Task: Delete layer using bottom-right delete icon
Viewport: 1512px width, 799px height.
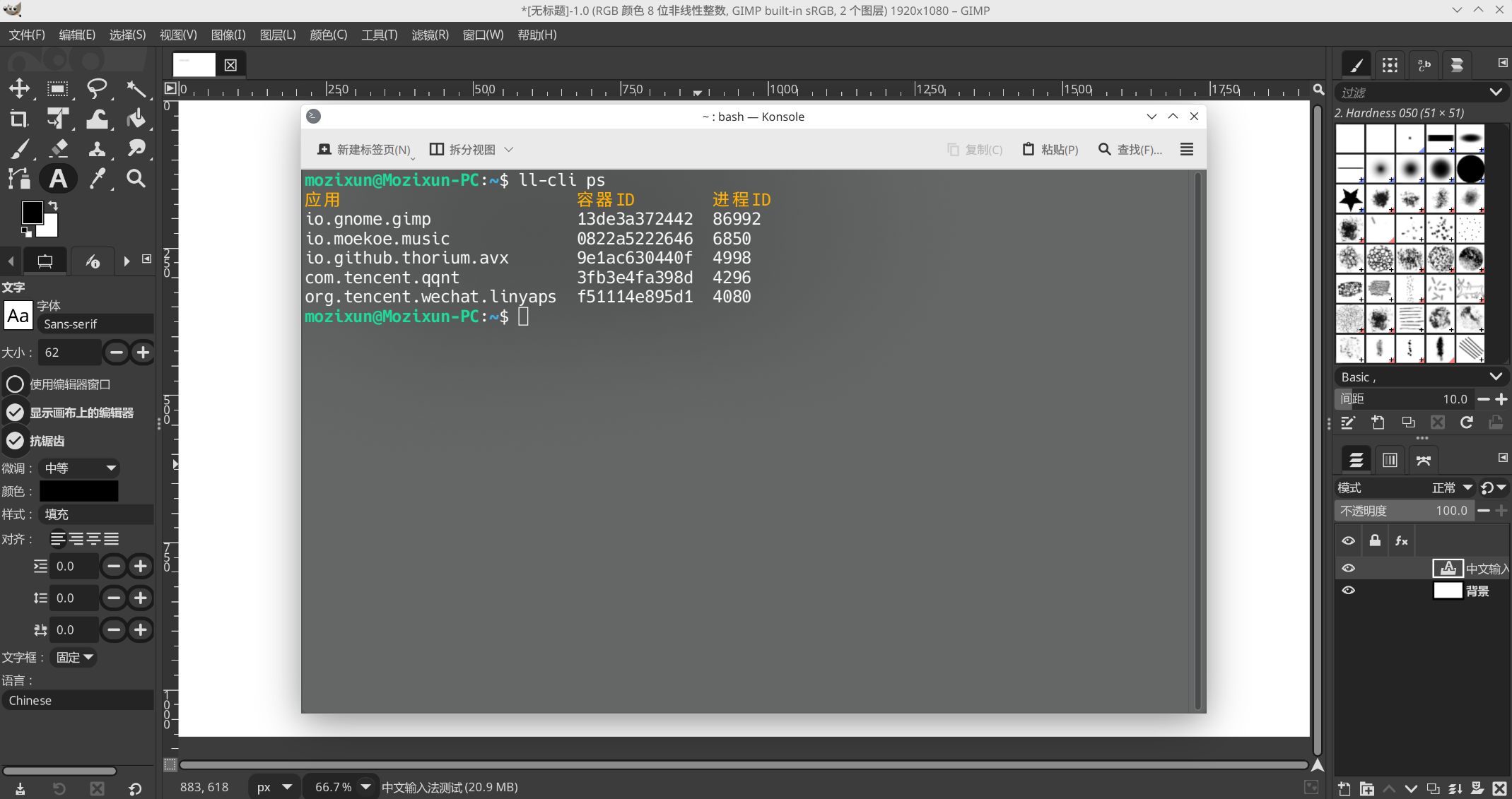Action: (1499, 788)
